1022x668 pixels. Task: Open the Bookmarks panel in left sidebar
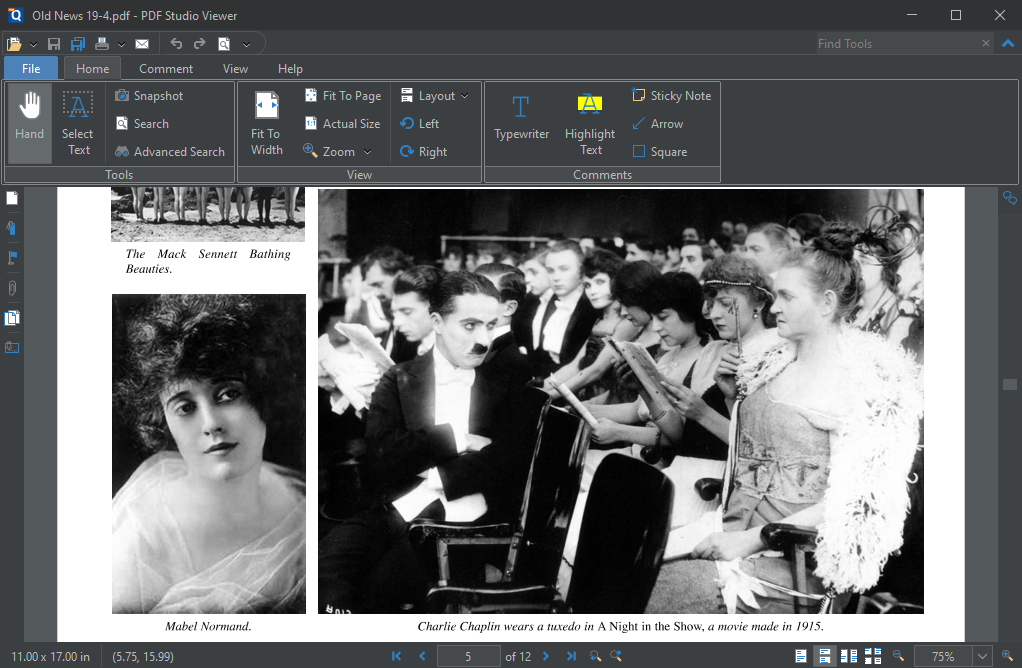(12, 227)
